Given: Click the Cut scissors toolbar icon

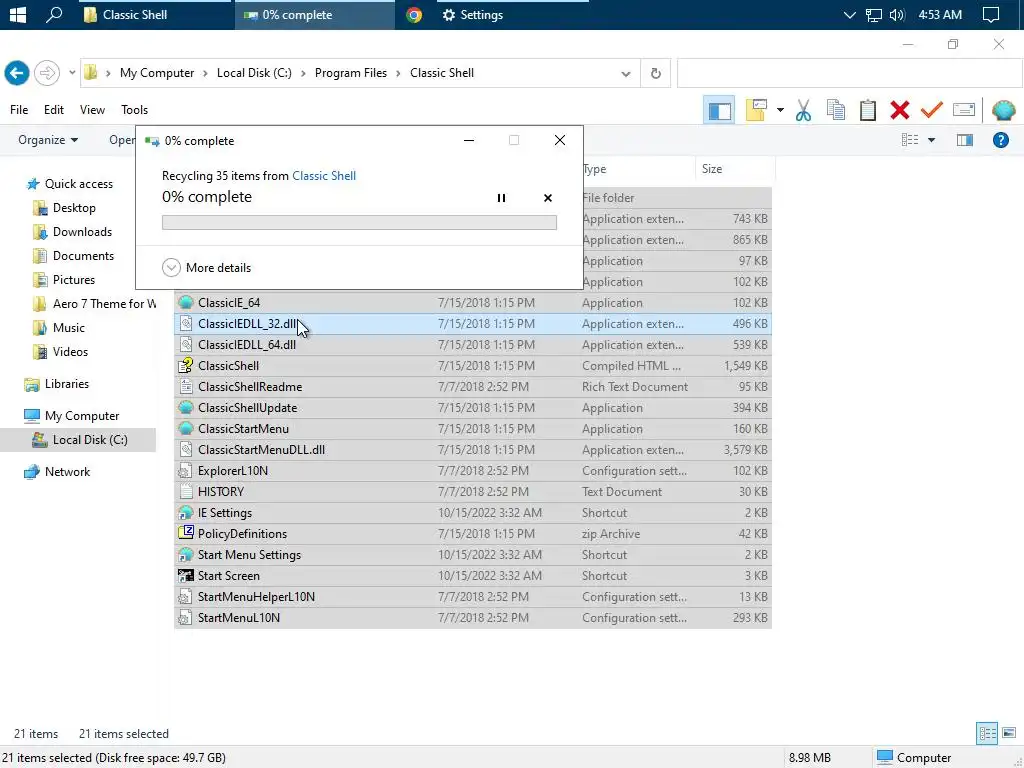Looking at the screenshot, I should [x=803, y=110].
